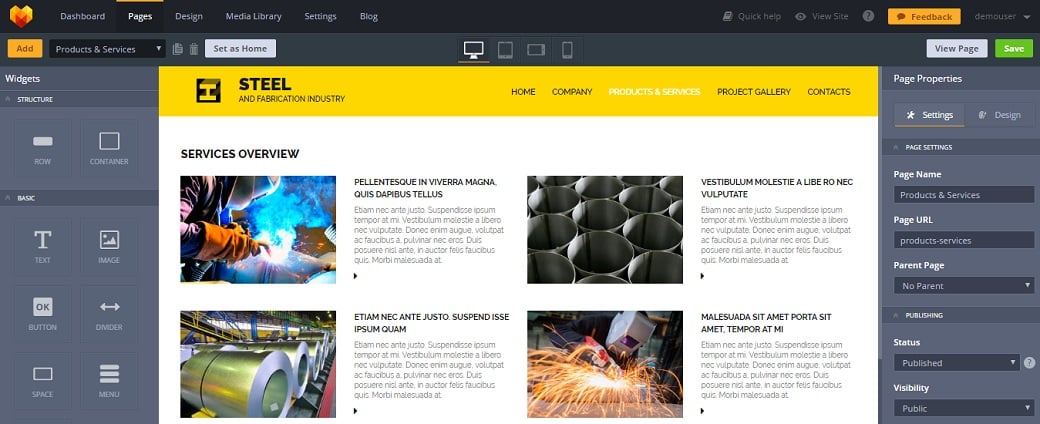The image size is (1040, 424).
Task: Click the Page URL input field
Action: (x=963, y=240)
